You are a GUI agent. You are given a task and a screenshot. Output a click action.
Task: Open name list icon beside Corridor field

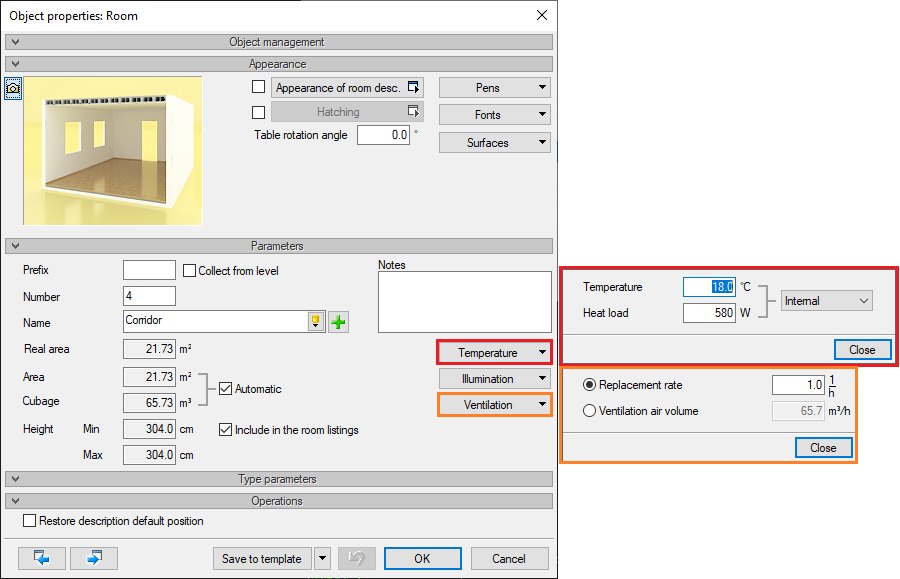click(316, 321)
